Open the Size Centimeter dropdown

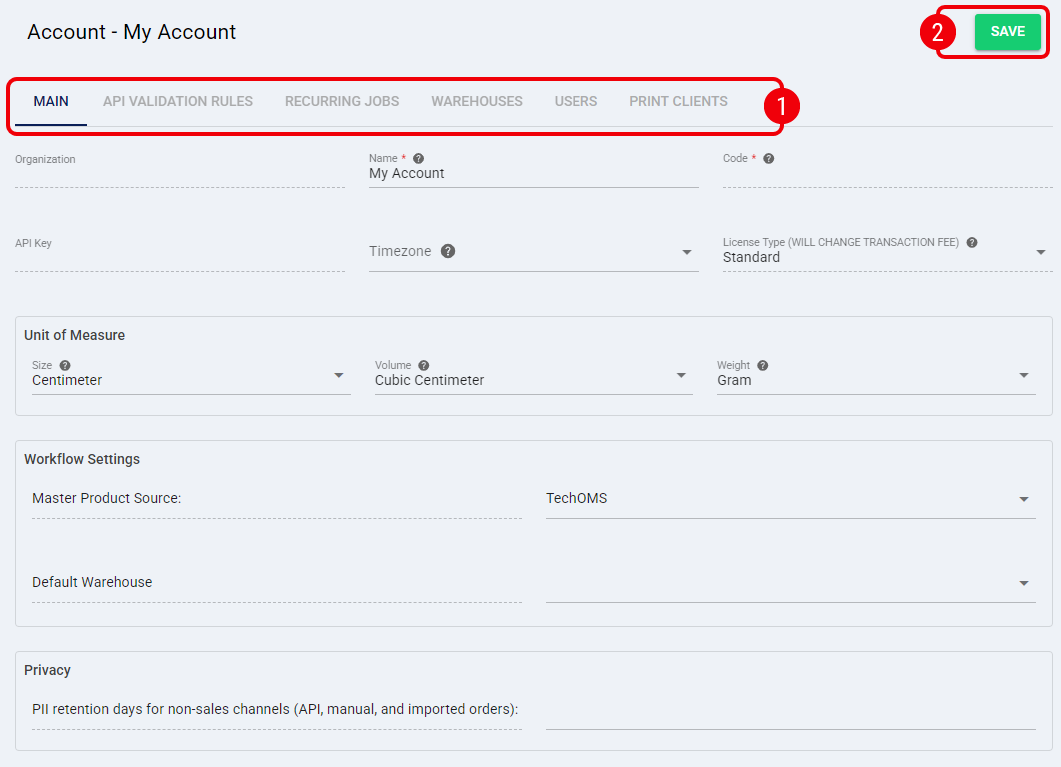click(191, 376)
